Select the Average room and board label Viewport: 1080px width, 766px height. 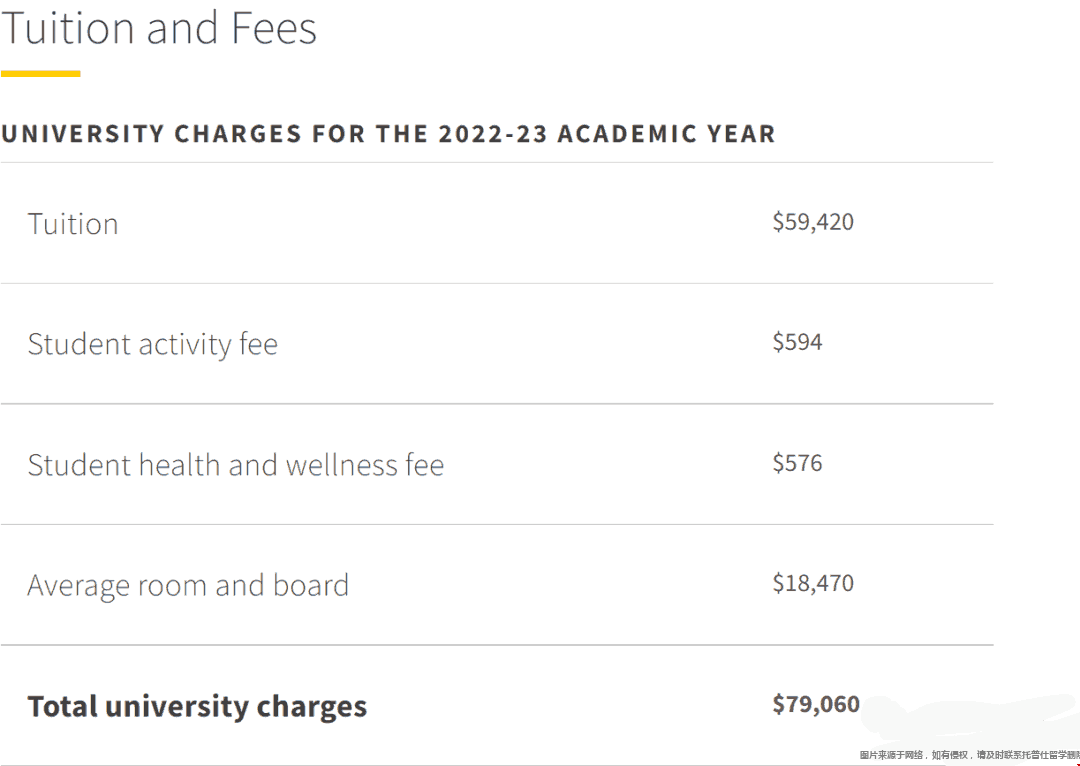tap(188, 586)
